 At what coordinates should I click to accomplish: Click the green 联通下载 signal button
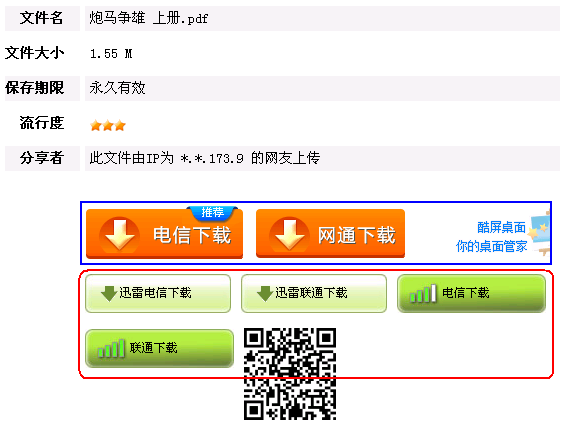159,348
